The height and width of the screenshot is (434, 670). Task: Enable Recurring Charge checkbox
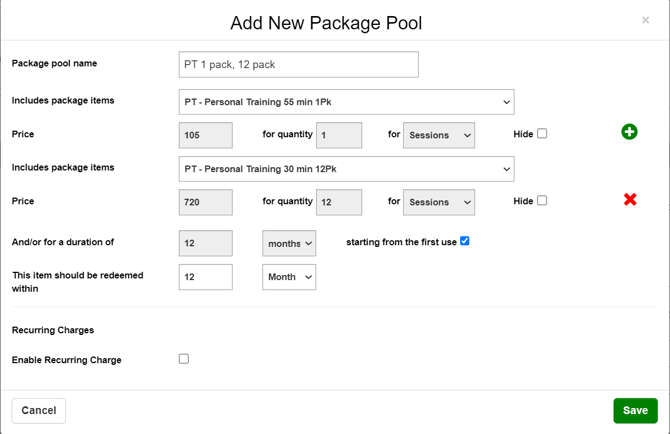click(184, 359)
